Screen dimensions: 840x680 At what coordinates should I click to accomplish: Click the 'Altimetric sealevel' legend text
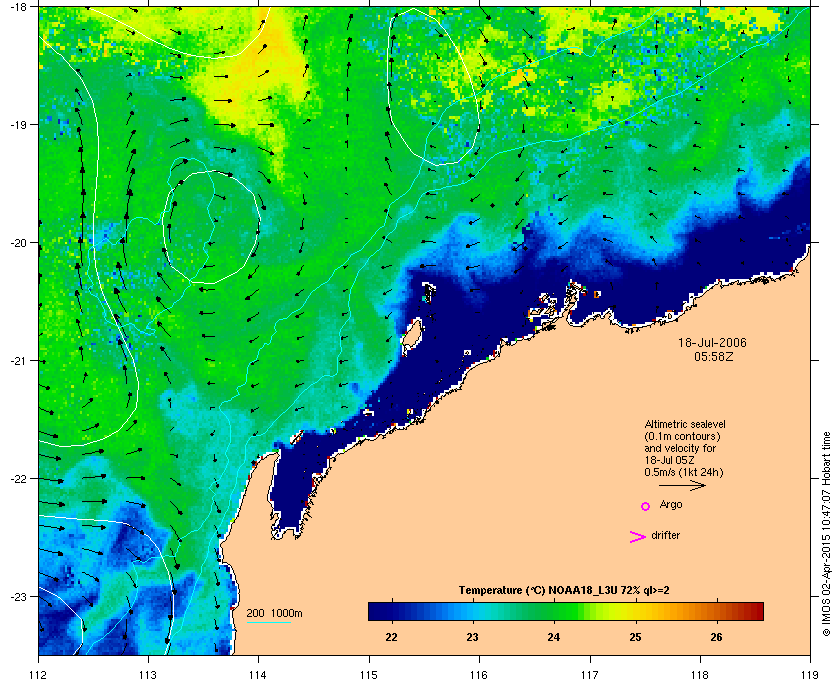(x=685, y=424)
